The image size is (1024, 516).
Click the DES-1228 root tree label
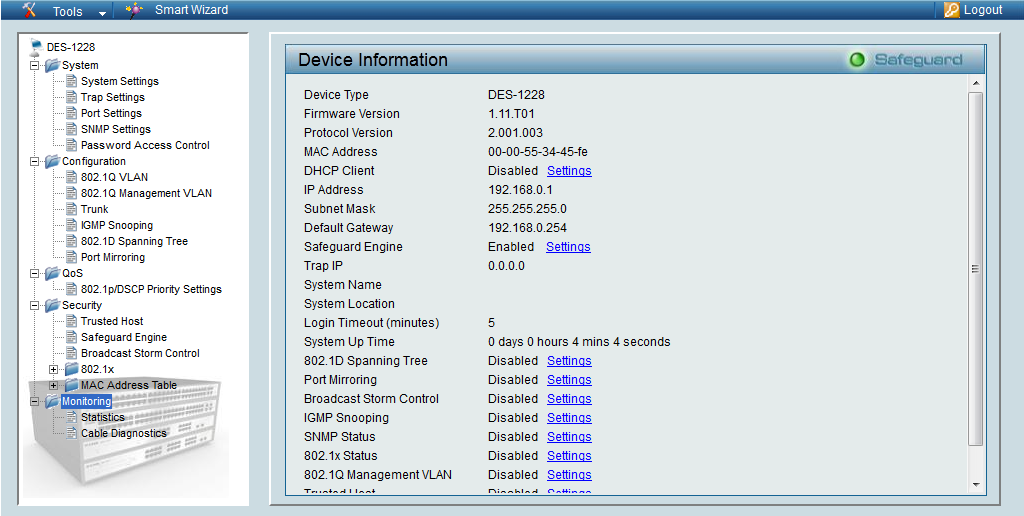pyautogui.click(x=71, y=47)
